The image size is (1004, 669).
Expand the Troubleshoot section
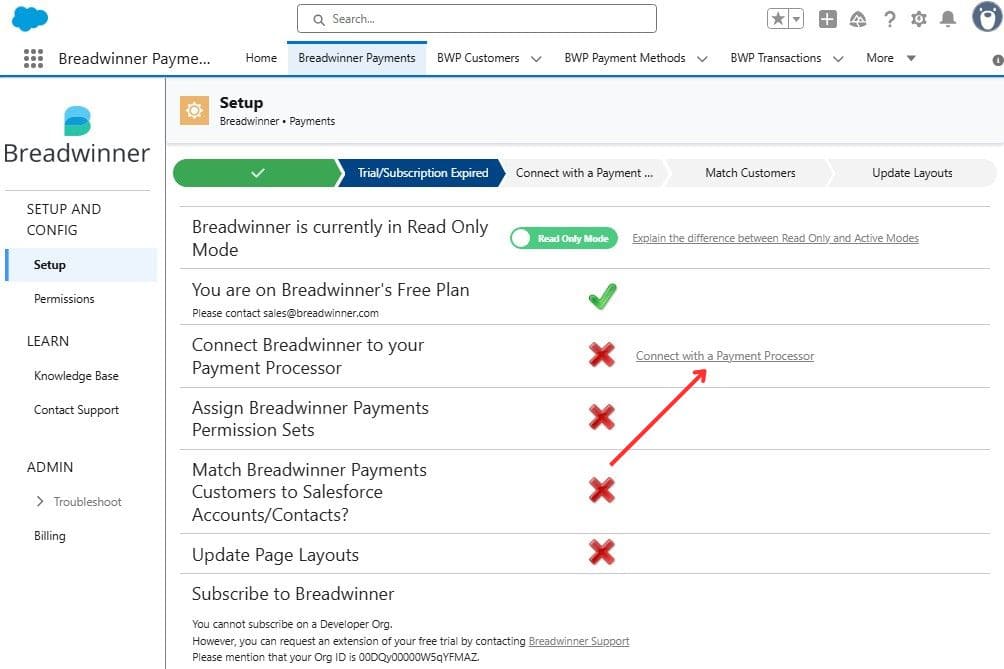pyautogui.click(x=40, y=502)
